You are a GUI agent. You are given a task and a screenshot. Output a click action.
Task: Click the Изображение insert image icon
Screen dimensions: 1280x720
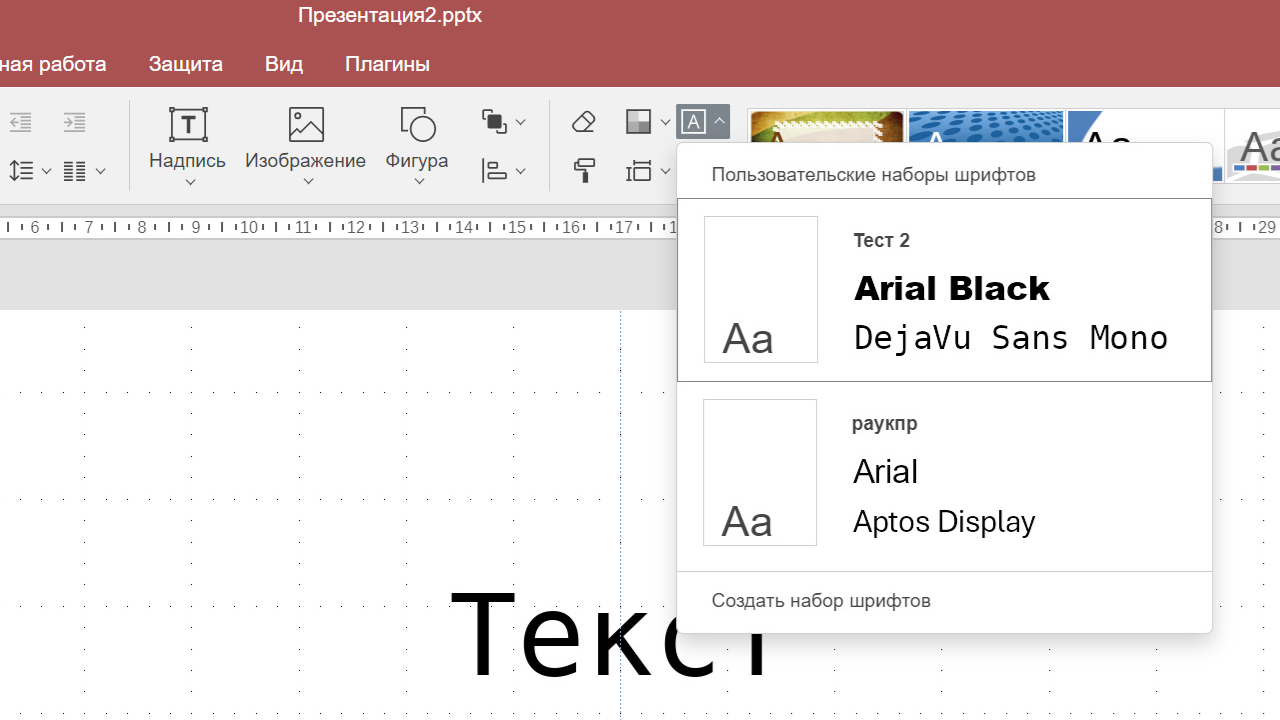point(306,125)
